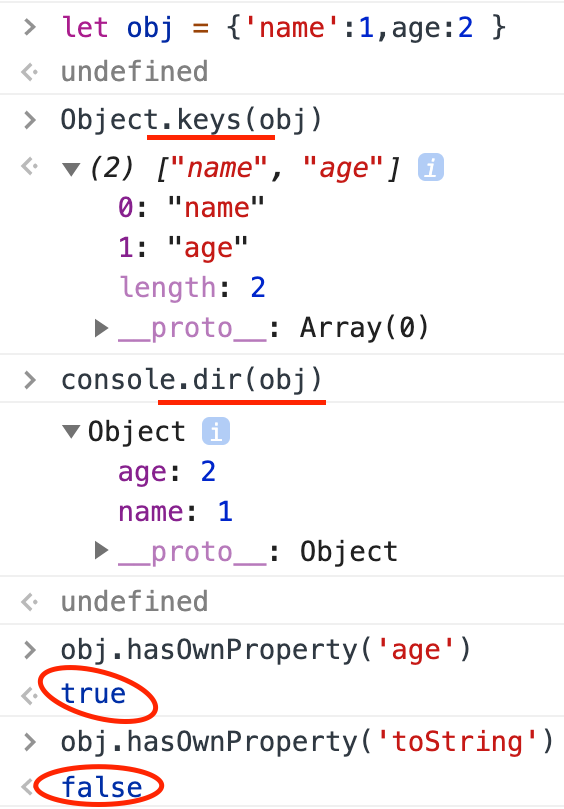
Task: Click the output arrow beside first undefined
Action: pyautogui.click(x=30, y=72)
